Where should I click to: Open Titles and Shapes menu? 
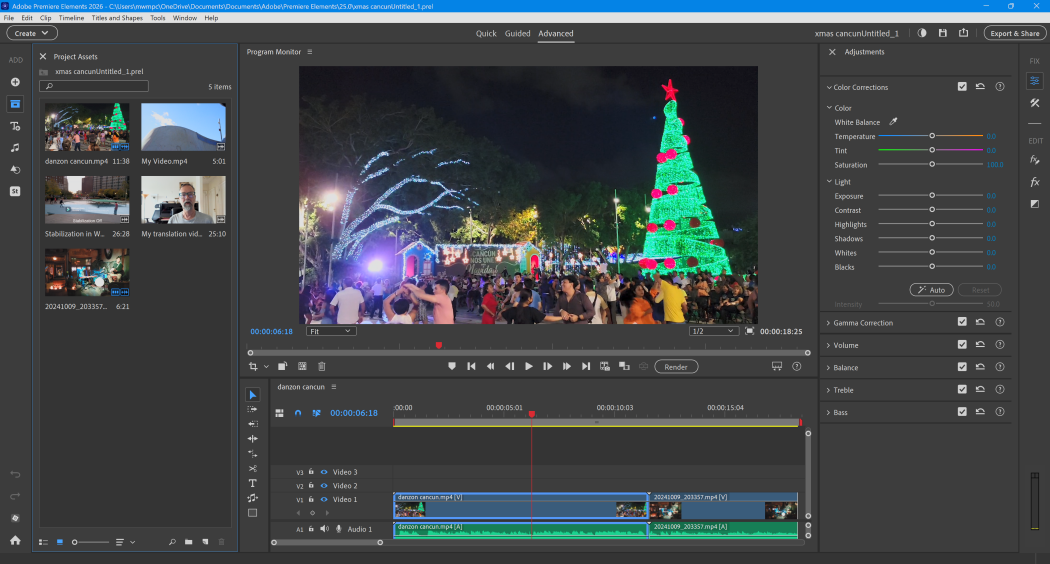117,18
